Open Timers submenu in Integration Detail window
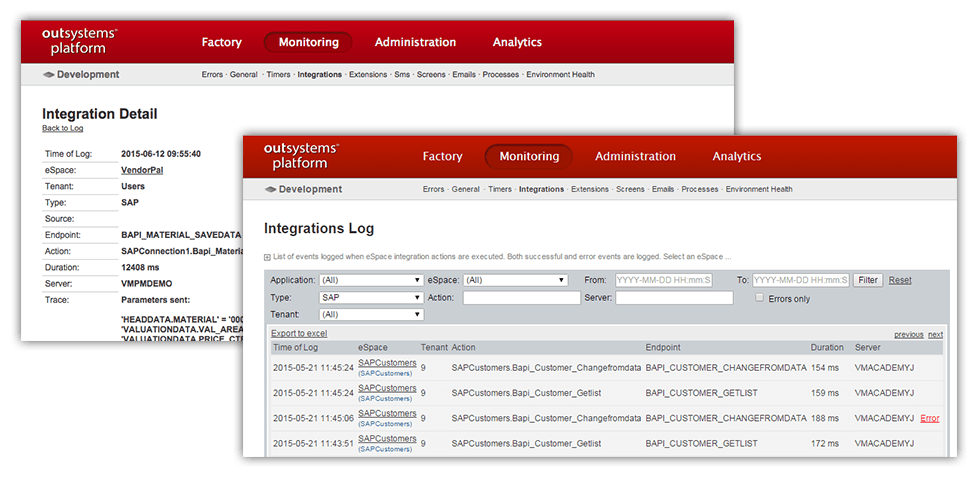980x479 pixels. pyautogui.click(x=278, y=74)
